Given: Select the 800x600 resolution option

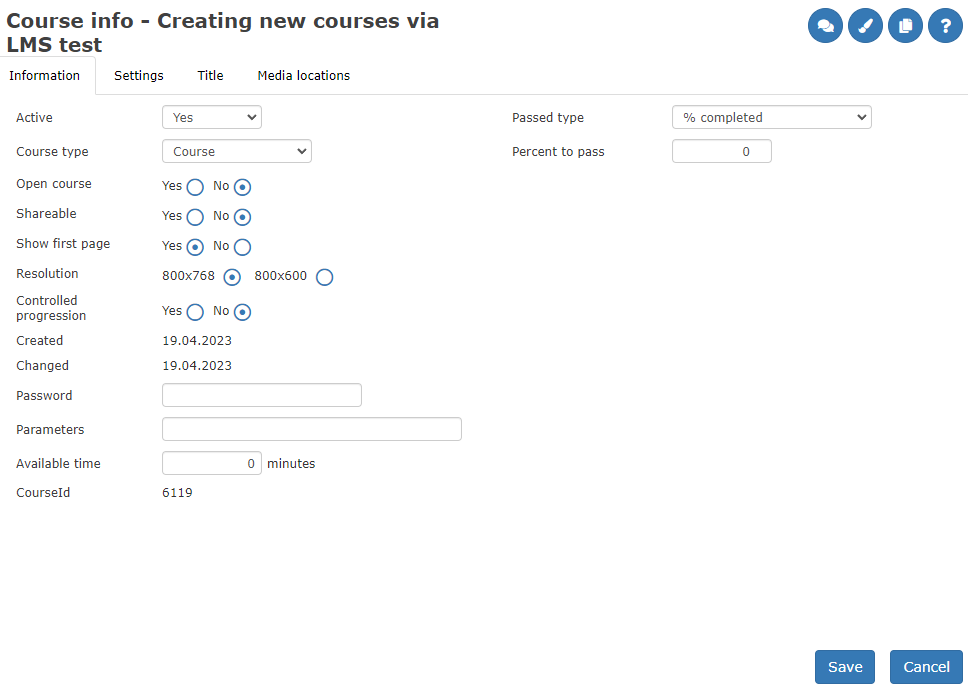Looking at the screenshot, I should (x=324, y=277).
